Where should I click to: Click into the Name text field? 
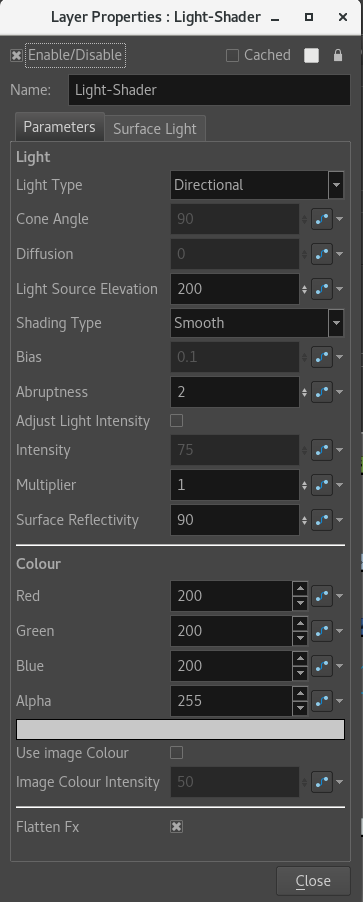[209, 90]
